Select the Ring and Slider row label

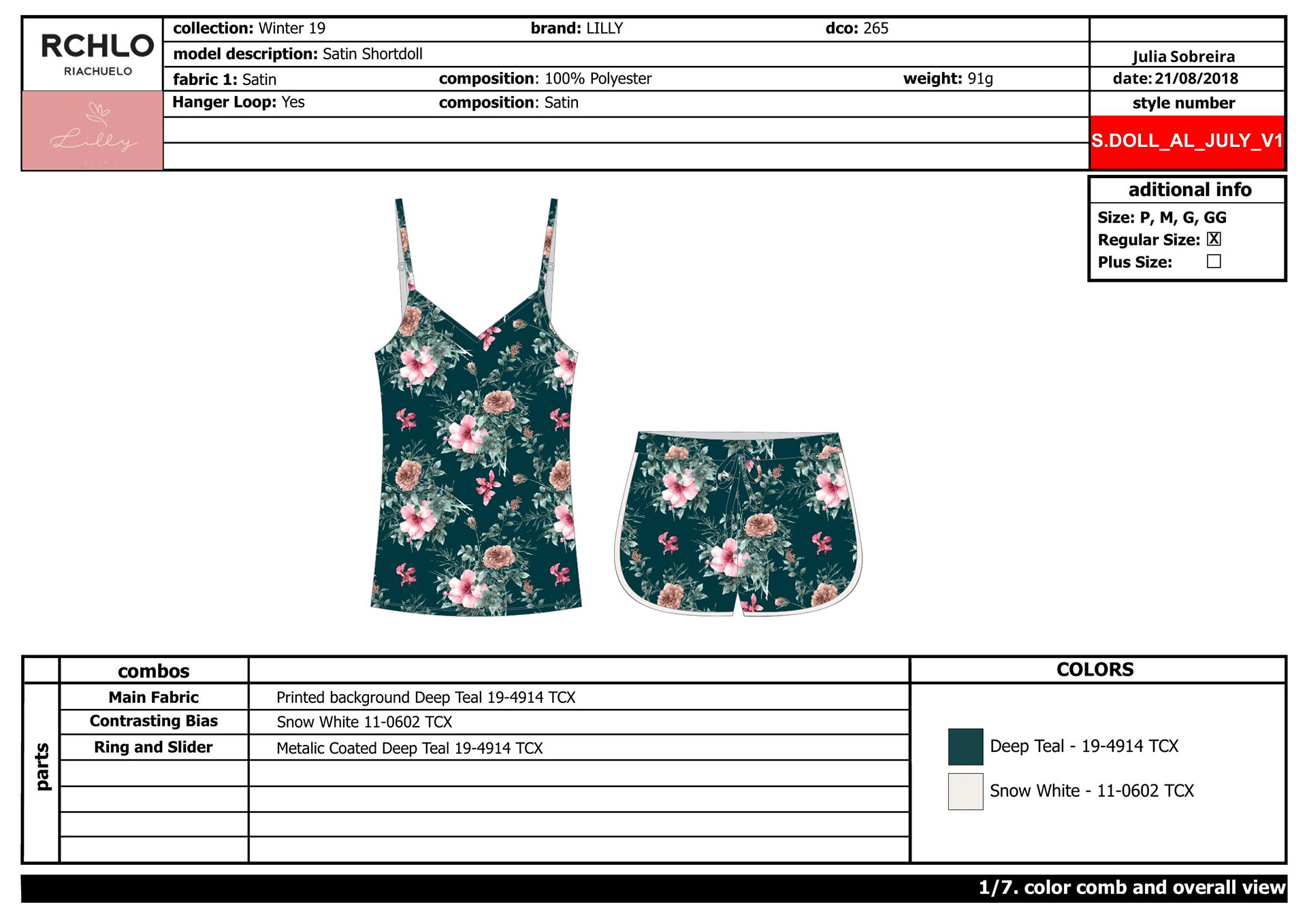(154, 747)
